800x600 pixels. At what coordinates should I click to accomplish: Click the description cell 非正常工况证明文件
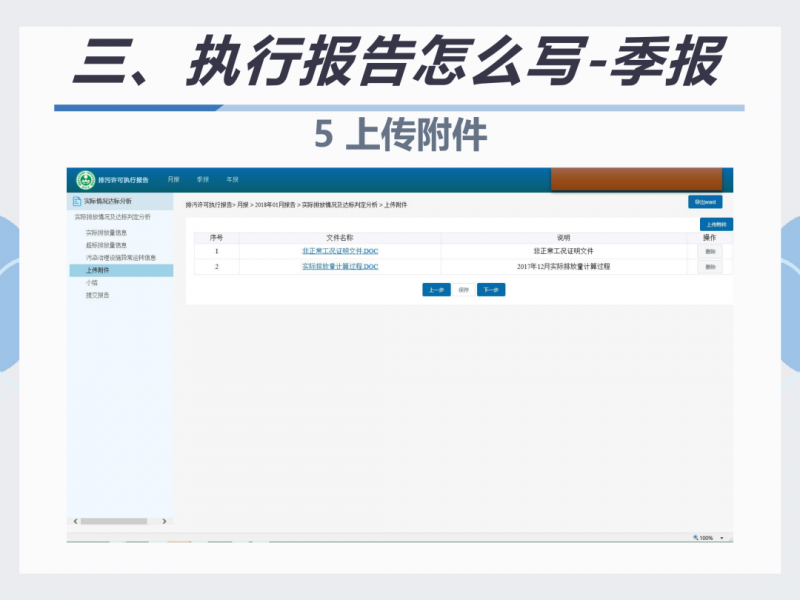[564, 251]
